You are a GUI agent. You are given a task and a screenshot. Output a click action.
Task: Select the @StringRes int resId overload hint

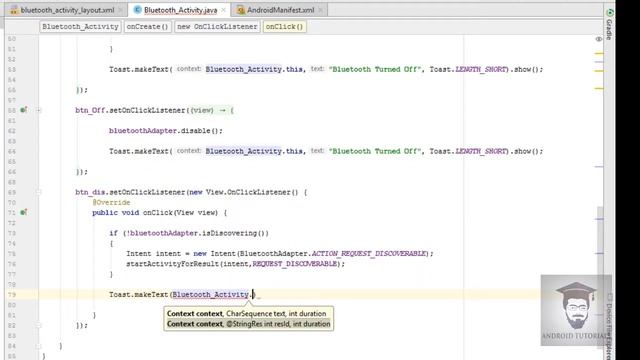coord(248,324)
